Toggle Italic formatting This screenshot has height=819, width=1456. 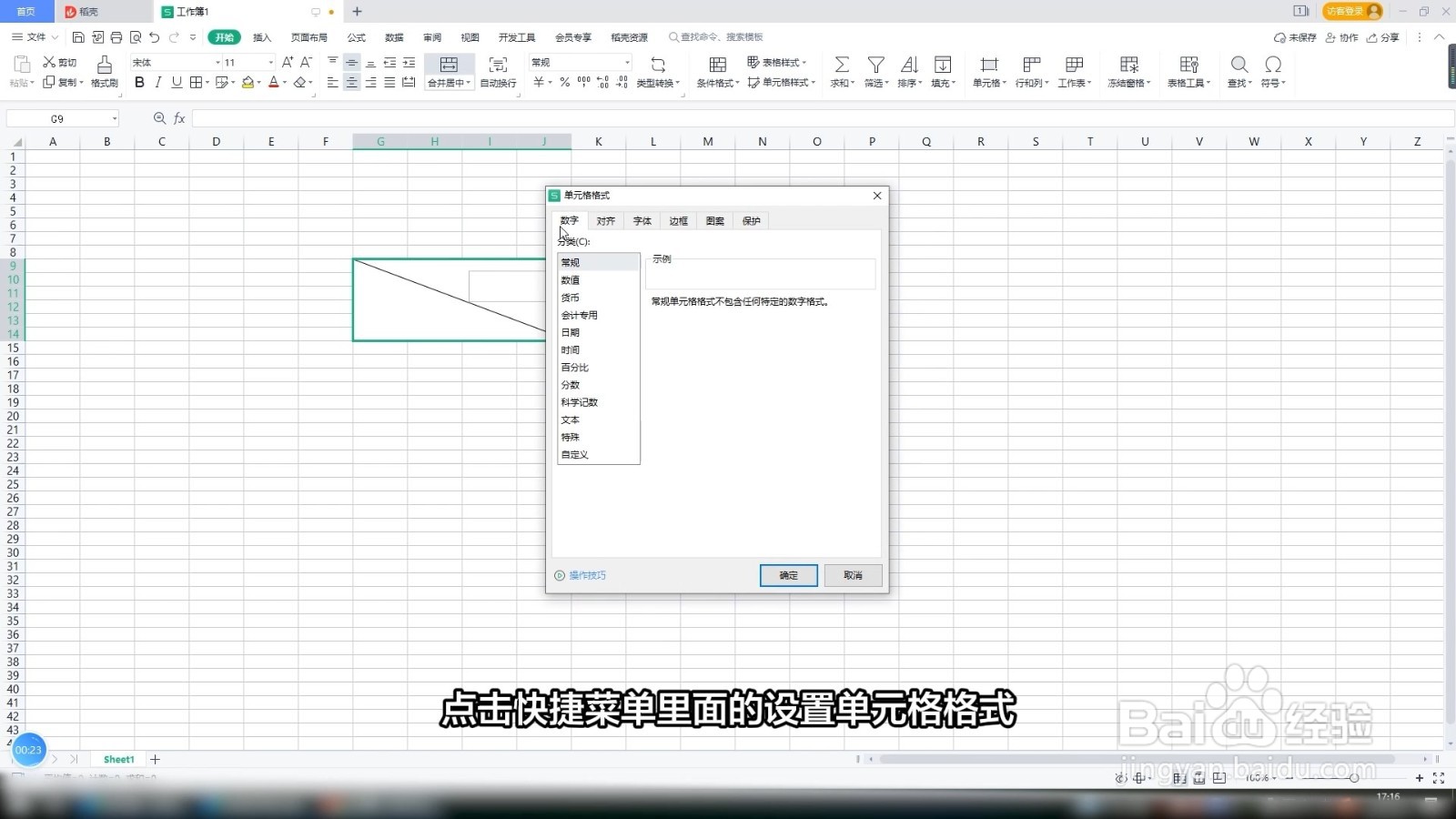(x=158, y=82)
